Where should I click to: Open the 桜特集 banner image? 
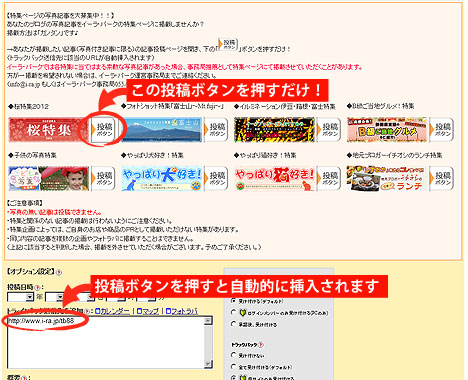pos(49,130)
